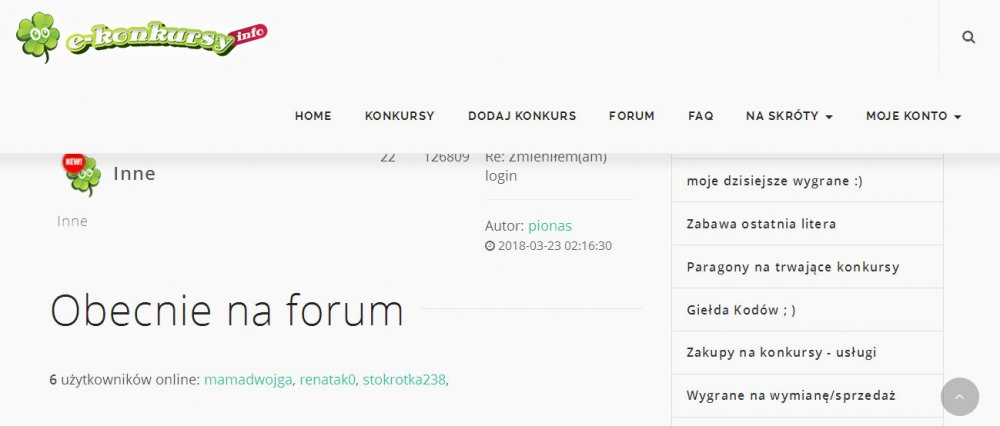1000x426 pixels.
Task: Open the MOJE KONTO dropdown
Action: [913, 116]
